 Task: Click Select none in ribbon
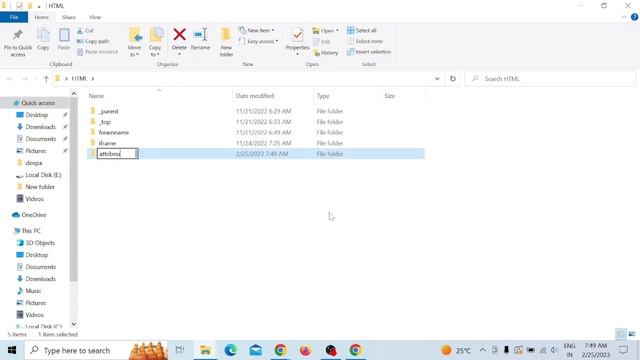(x=365, y=41)
